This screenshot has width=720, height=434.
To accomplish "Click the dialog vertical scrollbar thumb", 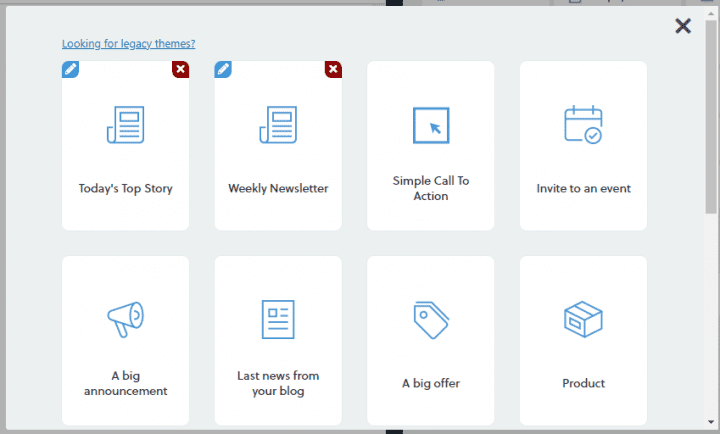I will pos(711,117).
